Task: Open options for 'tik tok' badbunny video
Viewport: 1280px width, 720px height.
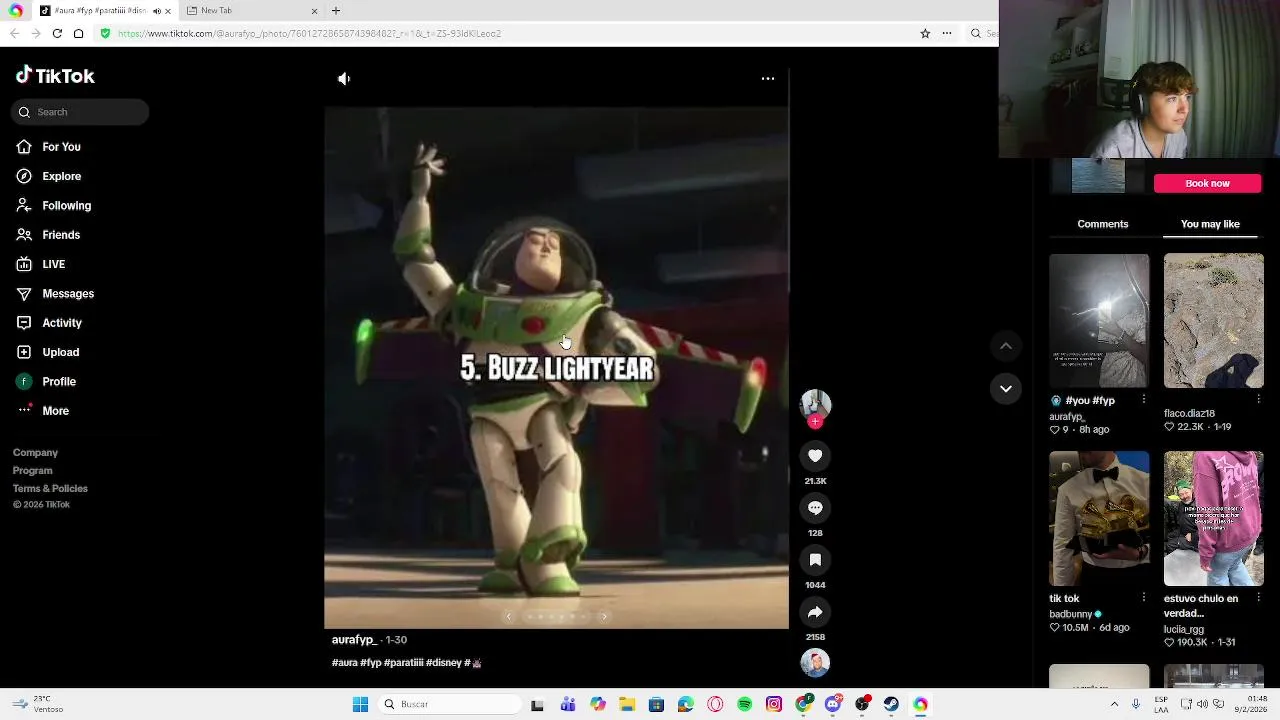Action: tap(1144, 598)
